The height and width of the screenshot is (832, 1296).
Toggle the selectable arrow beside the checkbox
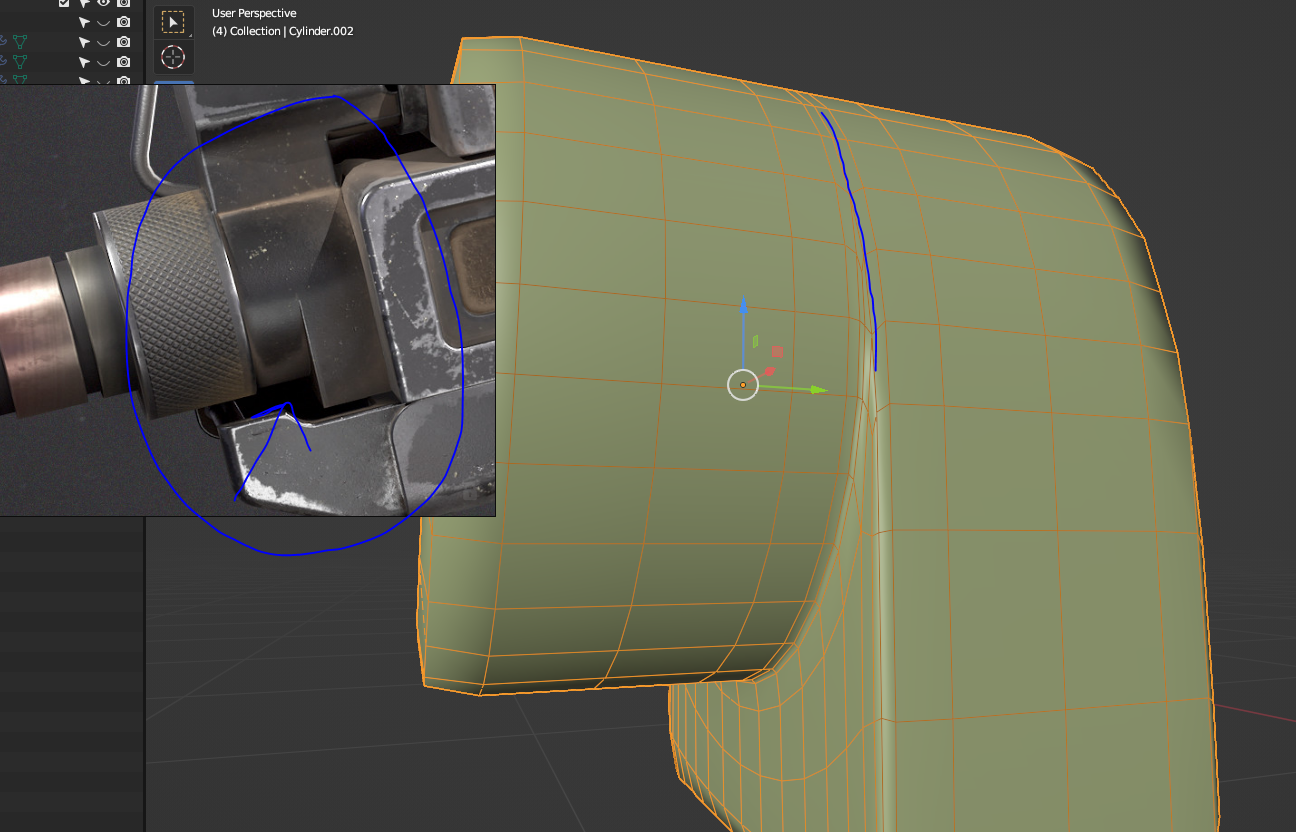[84, 3]
